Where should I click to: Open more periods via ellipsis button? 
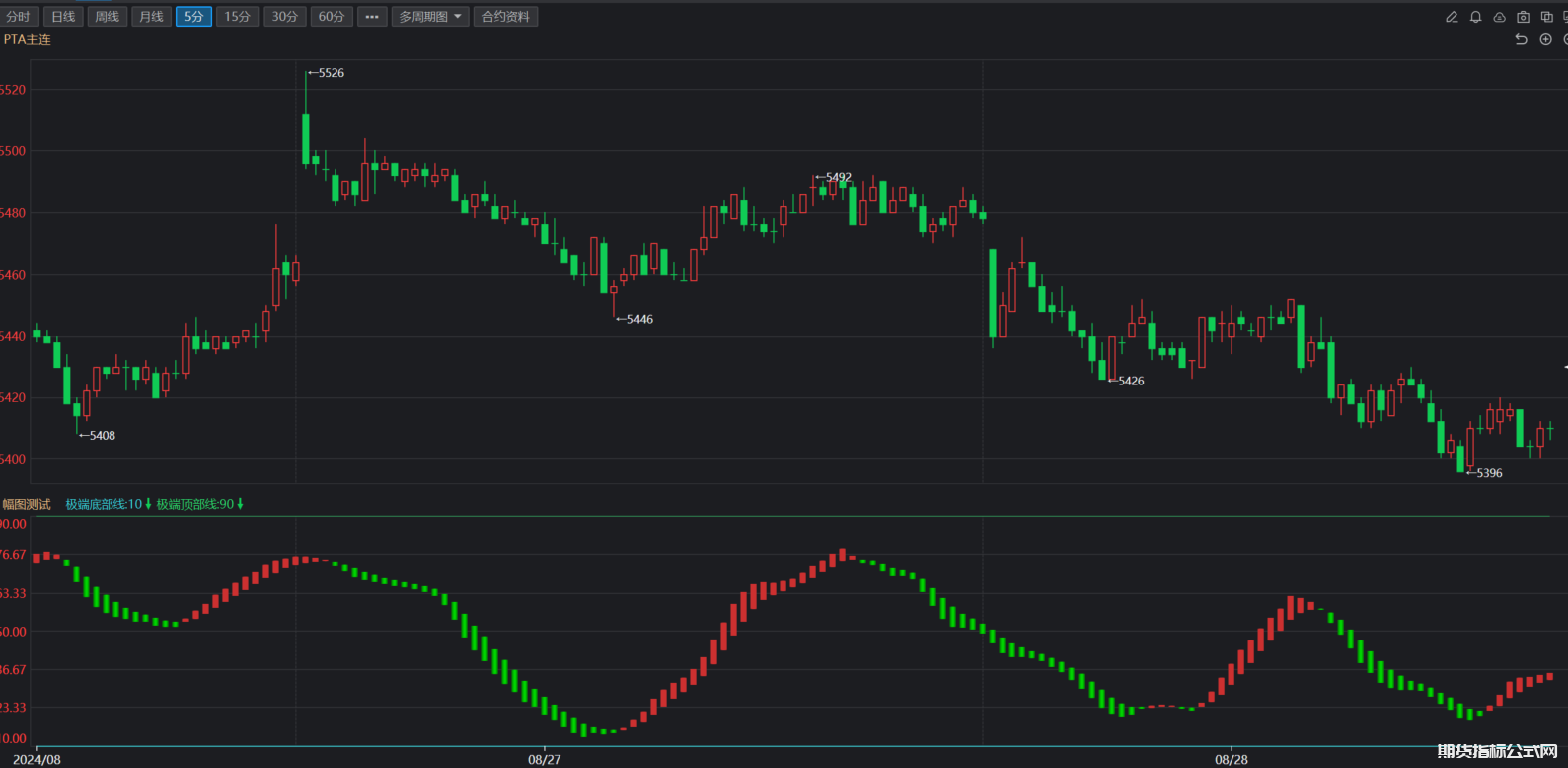[371, 17]
